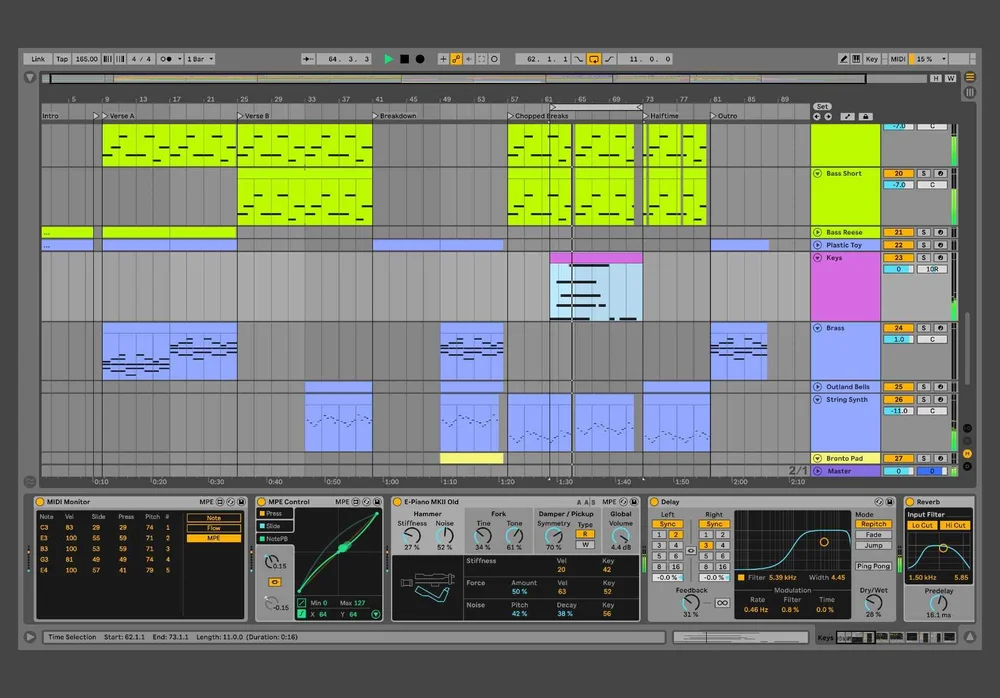Click the lock envelopes icon under Set

(865, 117)
